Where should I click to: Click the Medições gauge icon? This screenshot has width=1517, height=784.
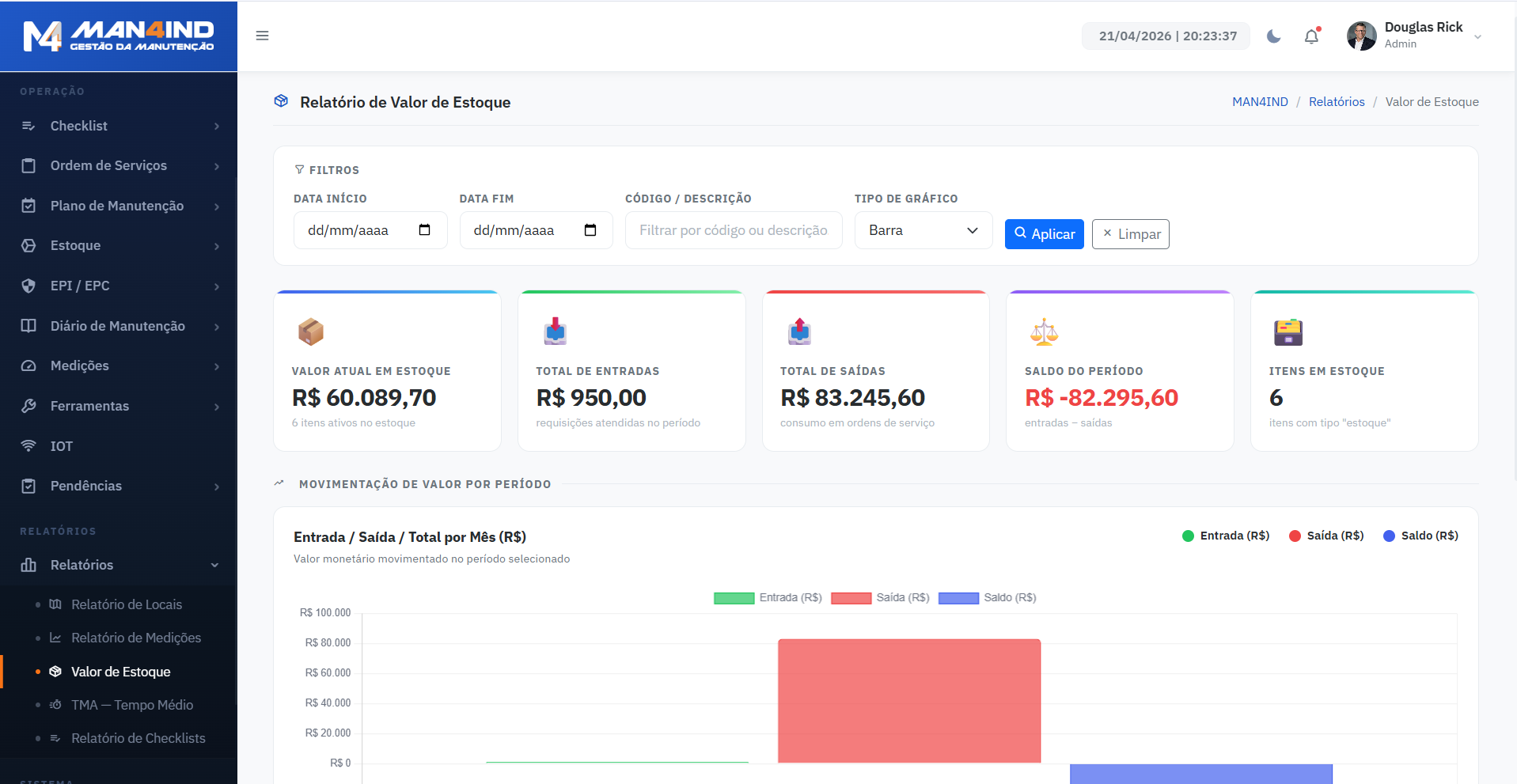coord(28,365)
